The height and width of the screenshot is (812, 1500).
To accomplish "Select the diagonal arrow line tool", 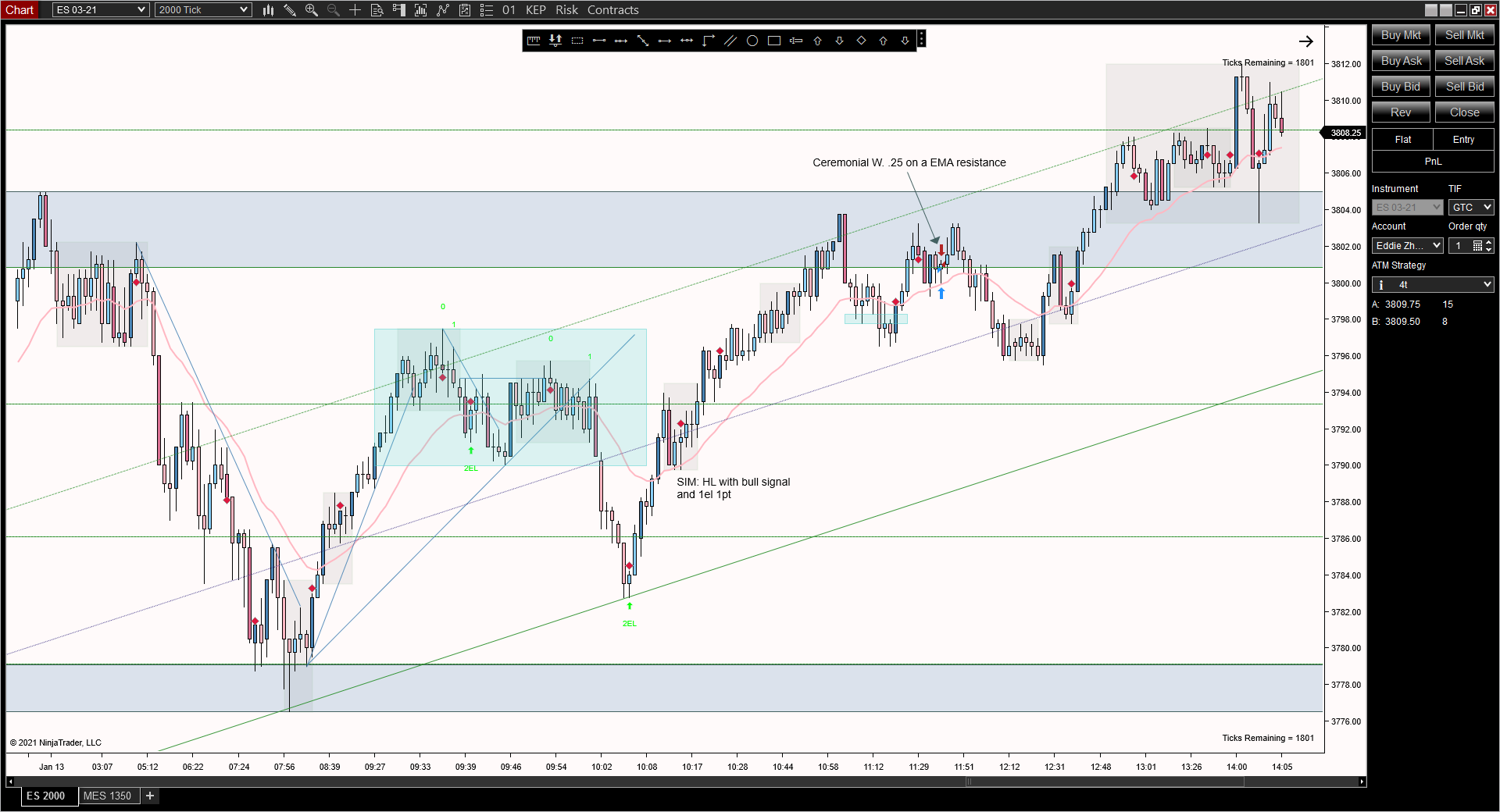I will point(643,41).
